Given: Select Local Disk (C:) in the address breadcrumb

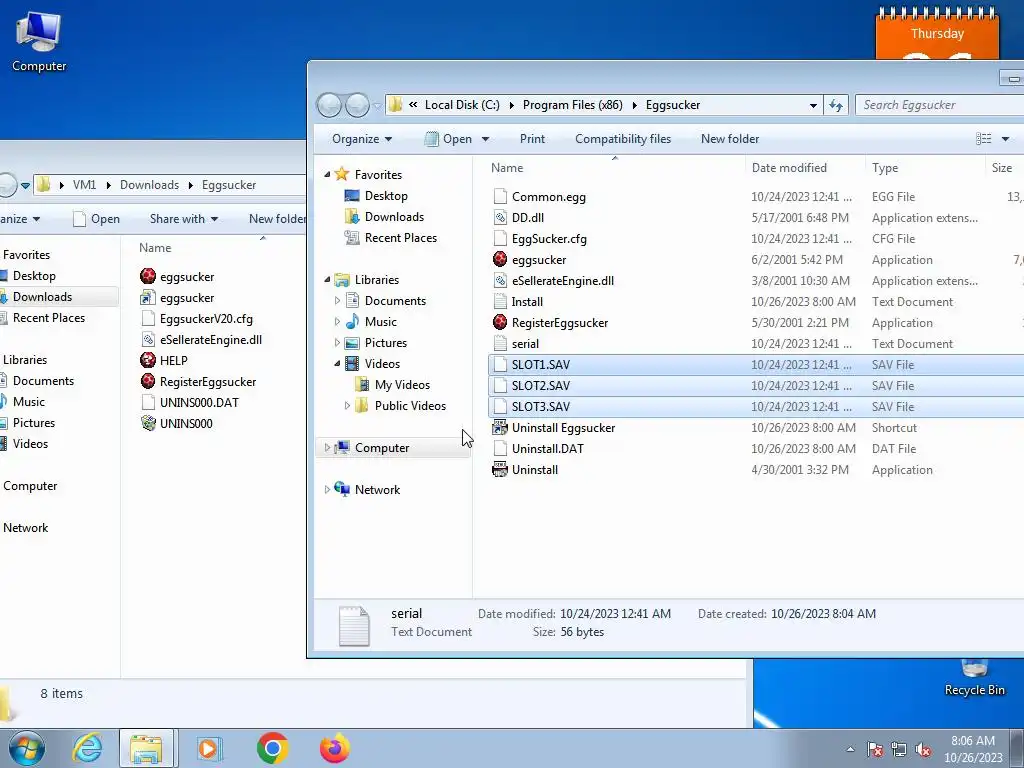Looking at the screenshot, I should pos(462,105).
